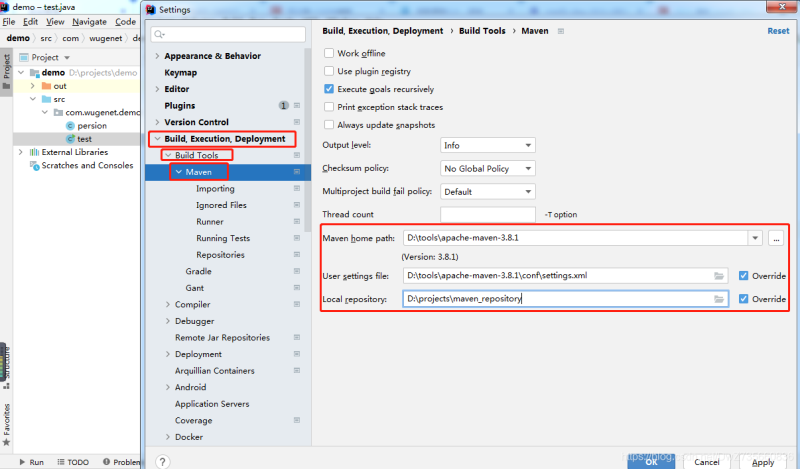The width and height of the screenshot is (800, 469).
Task: Select Arquillian Containers settings item
Action: tap(214, 371)
